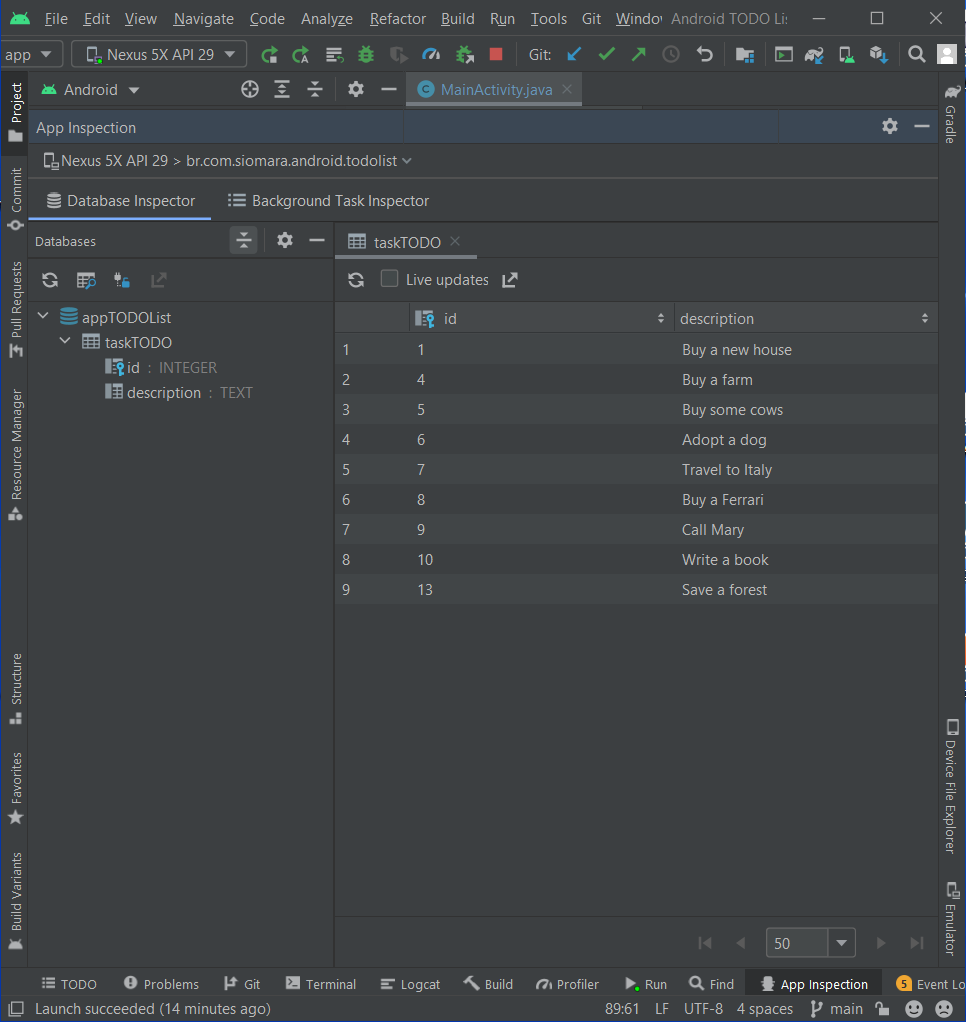The height and width of the screenshot is (1022, 966).
Task: Sort the table by the id column
Action: [659, 317]
